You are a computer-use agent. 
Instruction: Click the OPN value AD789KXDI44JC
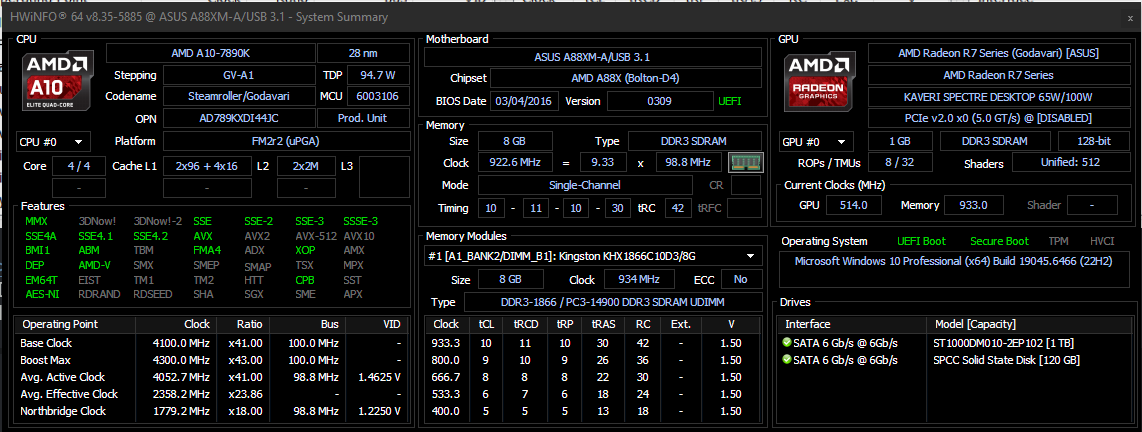pos(239,118)
